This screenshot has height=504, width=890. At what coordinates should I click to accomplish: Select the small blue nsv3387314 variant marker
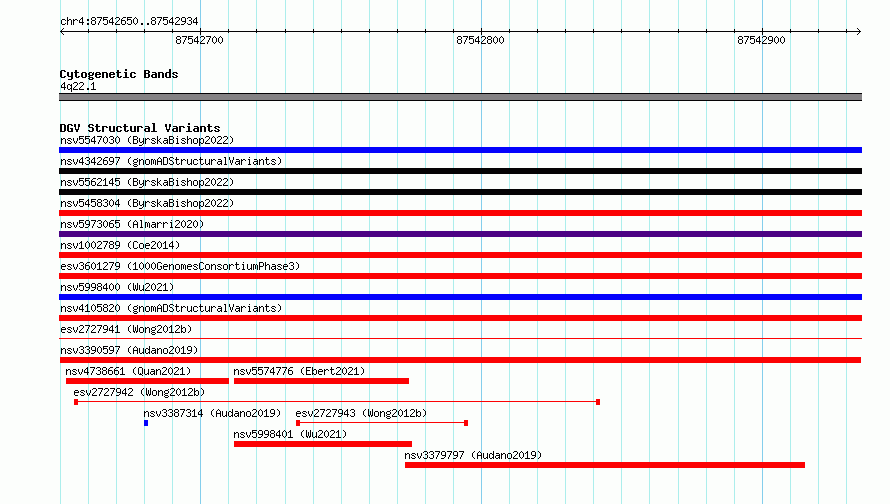coord(146,423)
